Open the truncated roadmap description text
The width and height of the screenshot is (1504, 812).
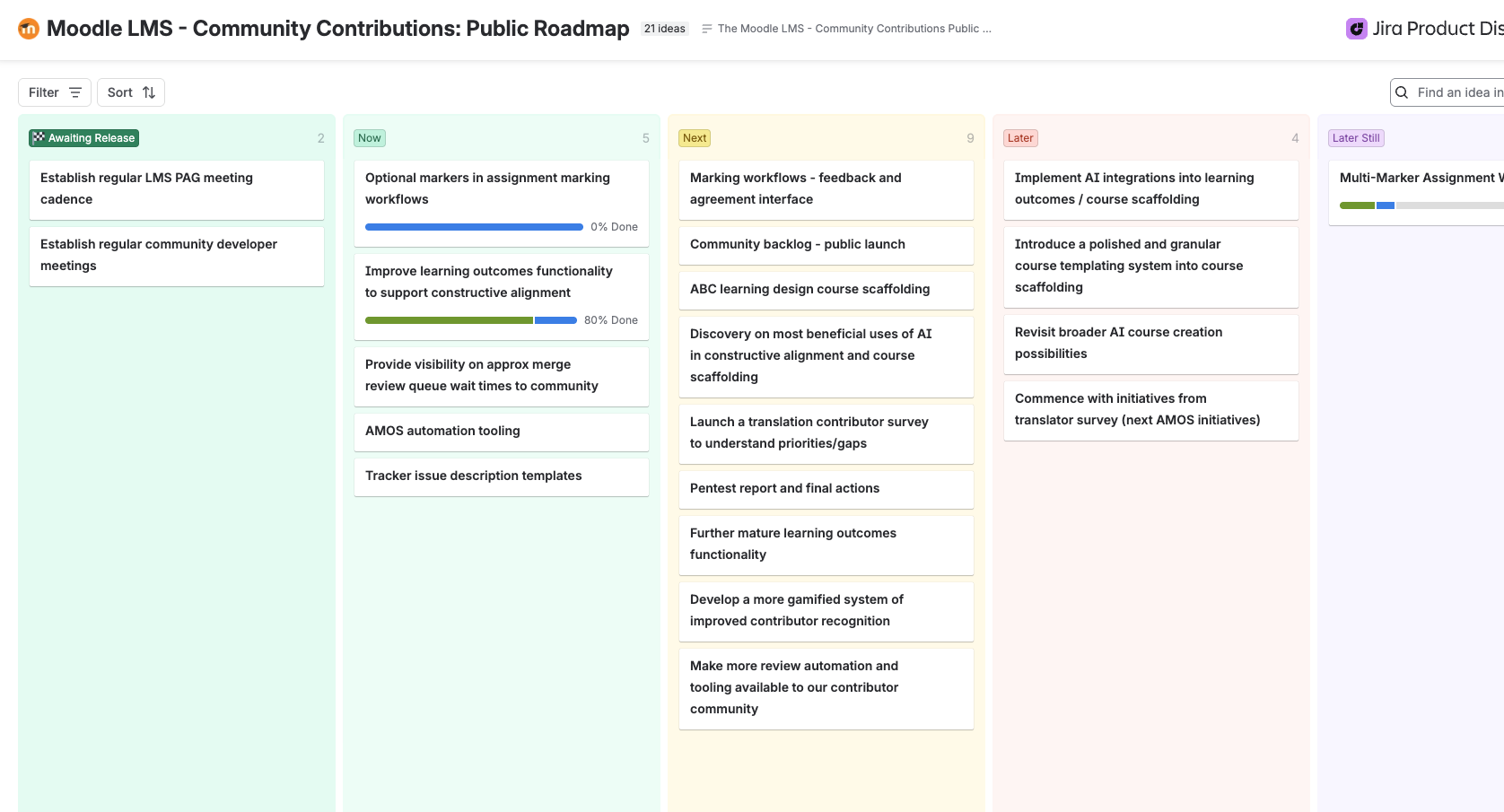coord(854,29)
